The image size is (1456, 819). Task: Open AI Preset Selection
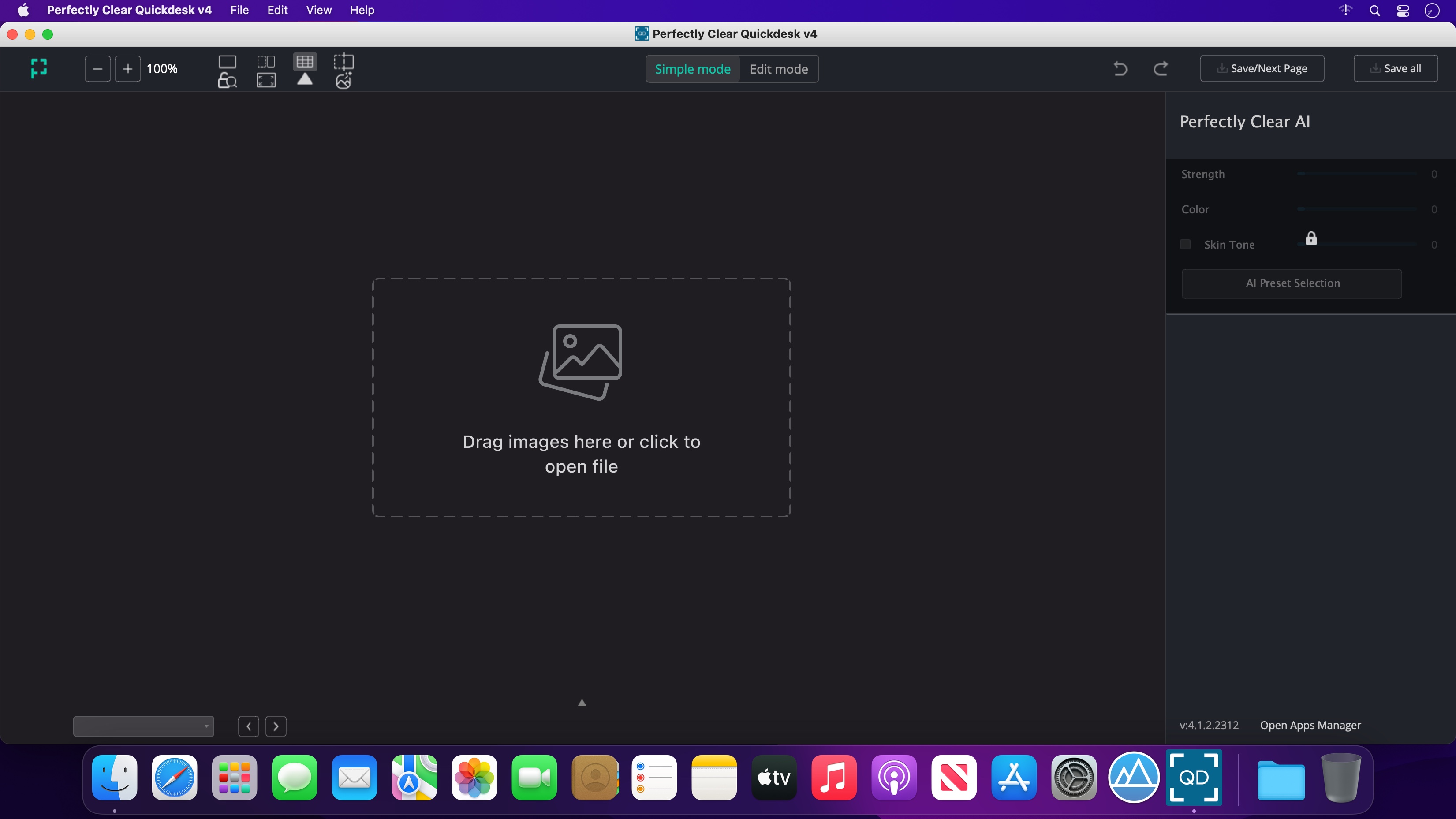click(x=1292, y=283)
